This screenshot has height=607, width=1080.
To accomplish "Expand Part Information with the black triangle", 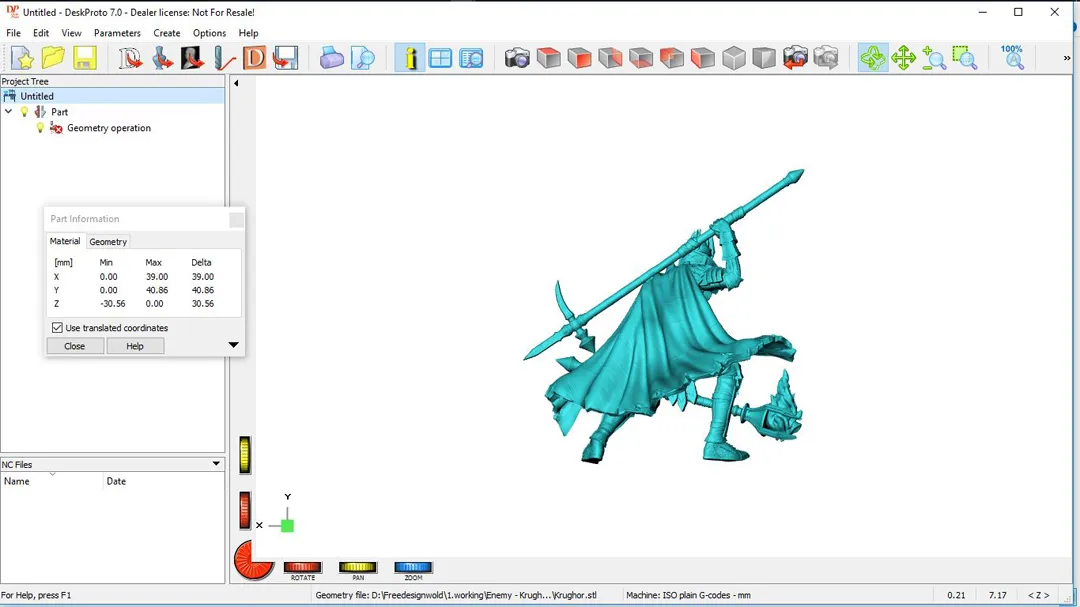I will click(233, 345).
